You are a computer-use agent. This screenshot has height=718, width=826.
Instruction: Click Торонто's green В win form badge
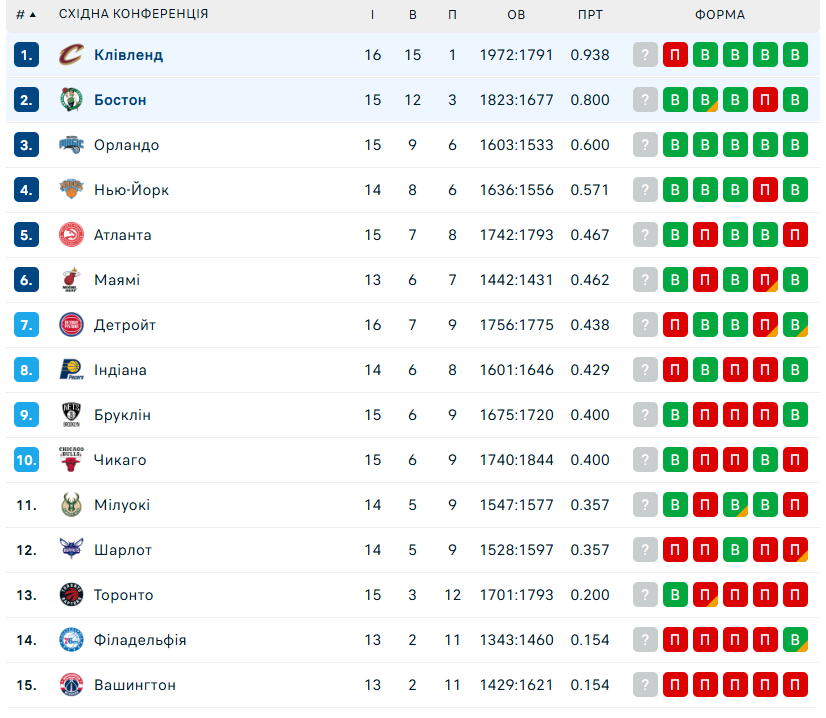[x=675, y=595]
